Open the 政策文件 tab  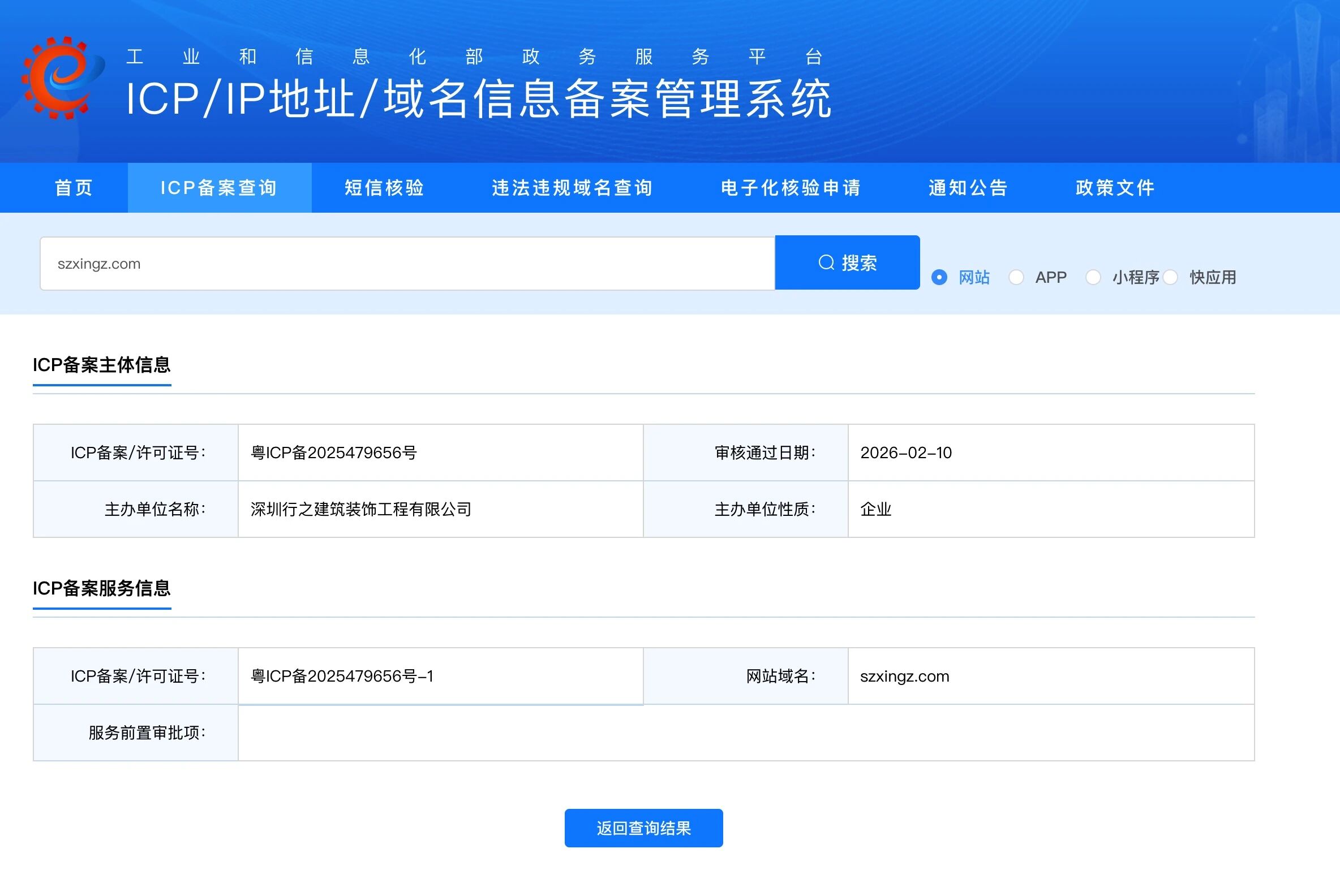pos(1115,188)
